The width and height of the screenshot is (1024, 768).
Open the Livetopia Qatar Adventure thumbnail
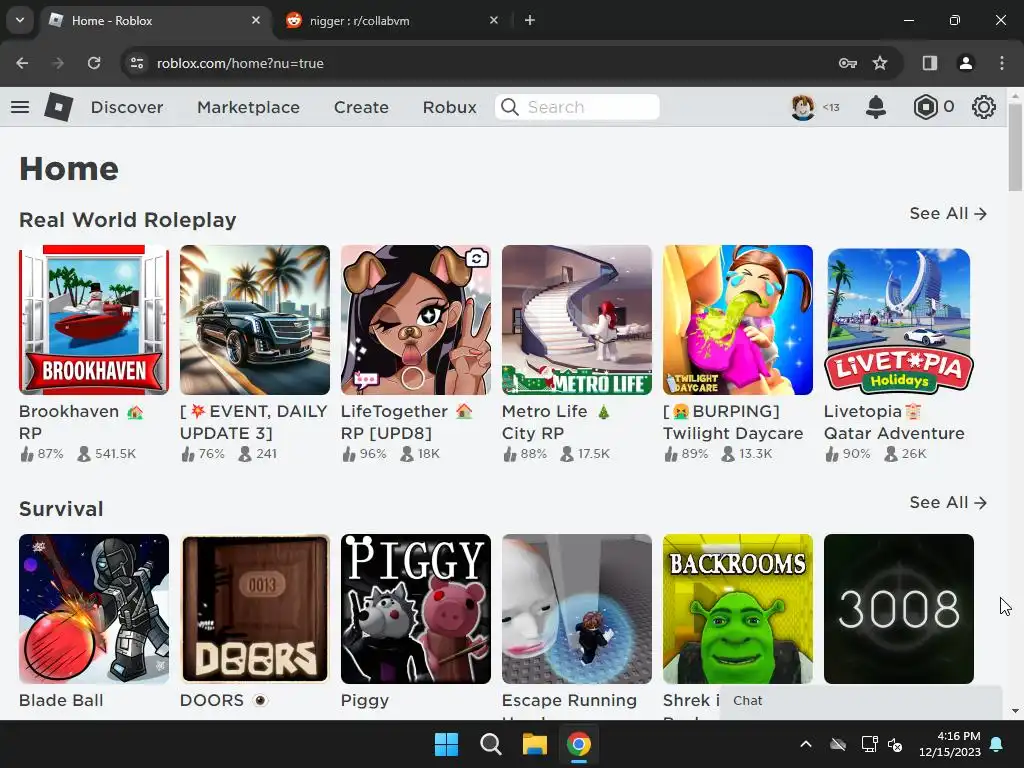(899, 320)
